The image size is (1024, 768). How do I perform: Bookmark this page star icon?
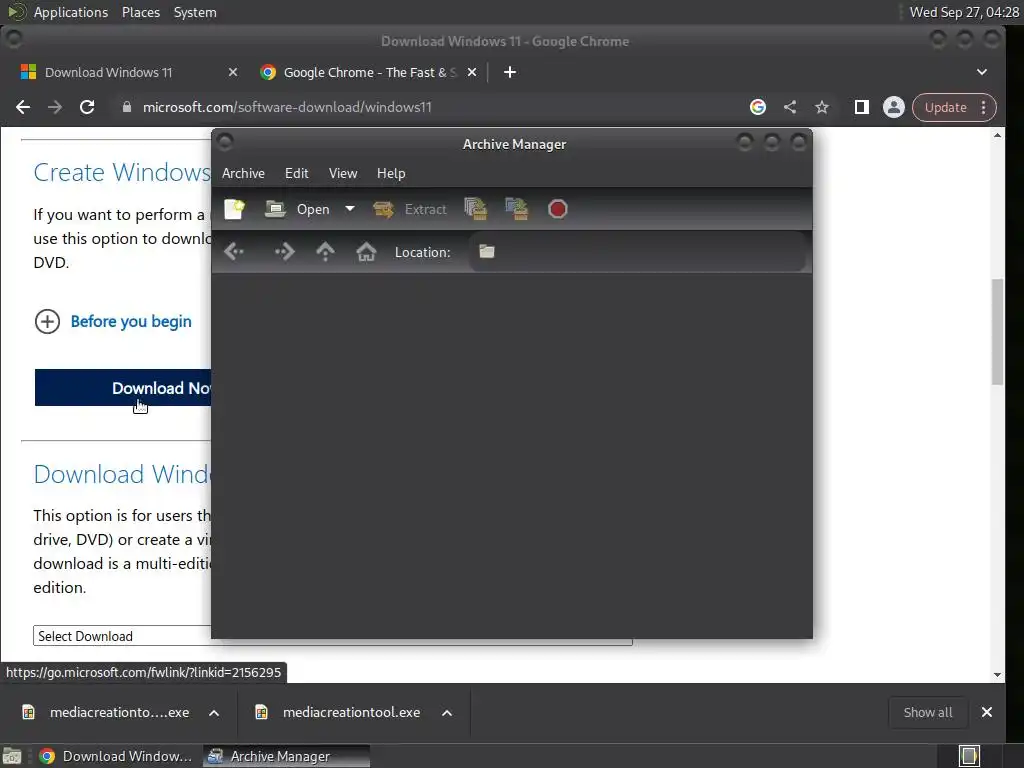822,107
